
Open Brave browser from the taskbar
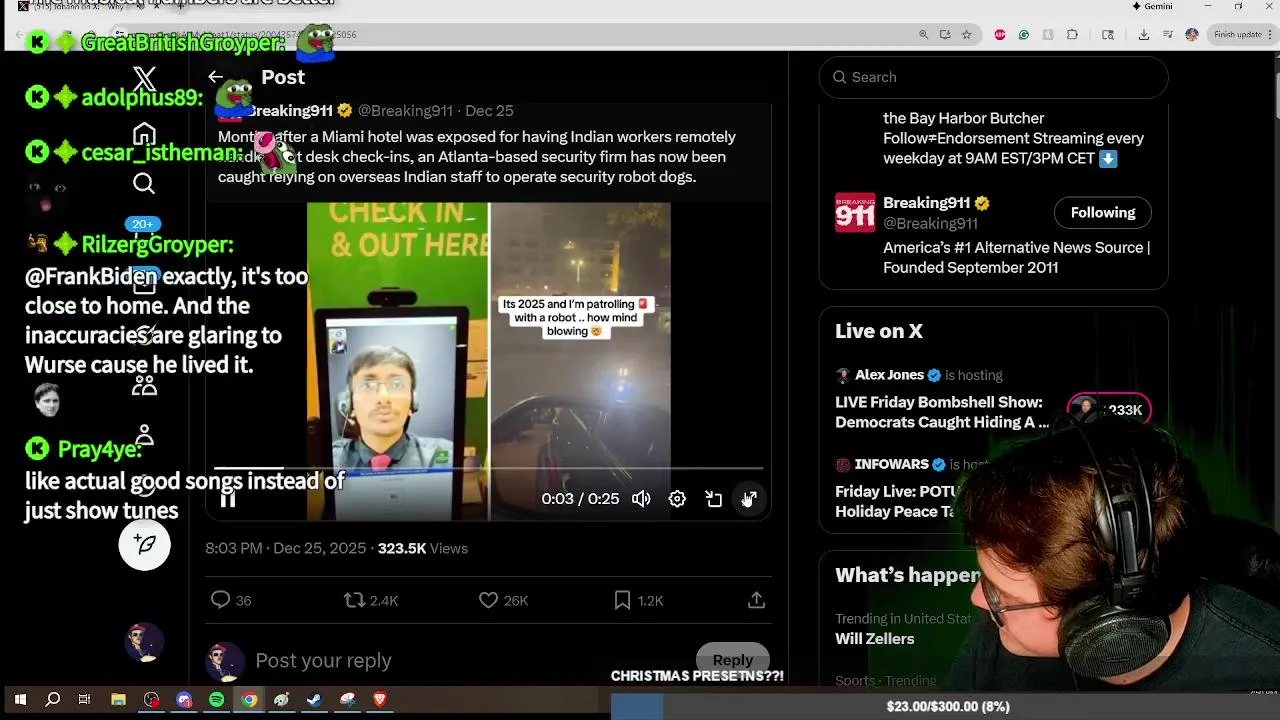[380, 700]
